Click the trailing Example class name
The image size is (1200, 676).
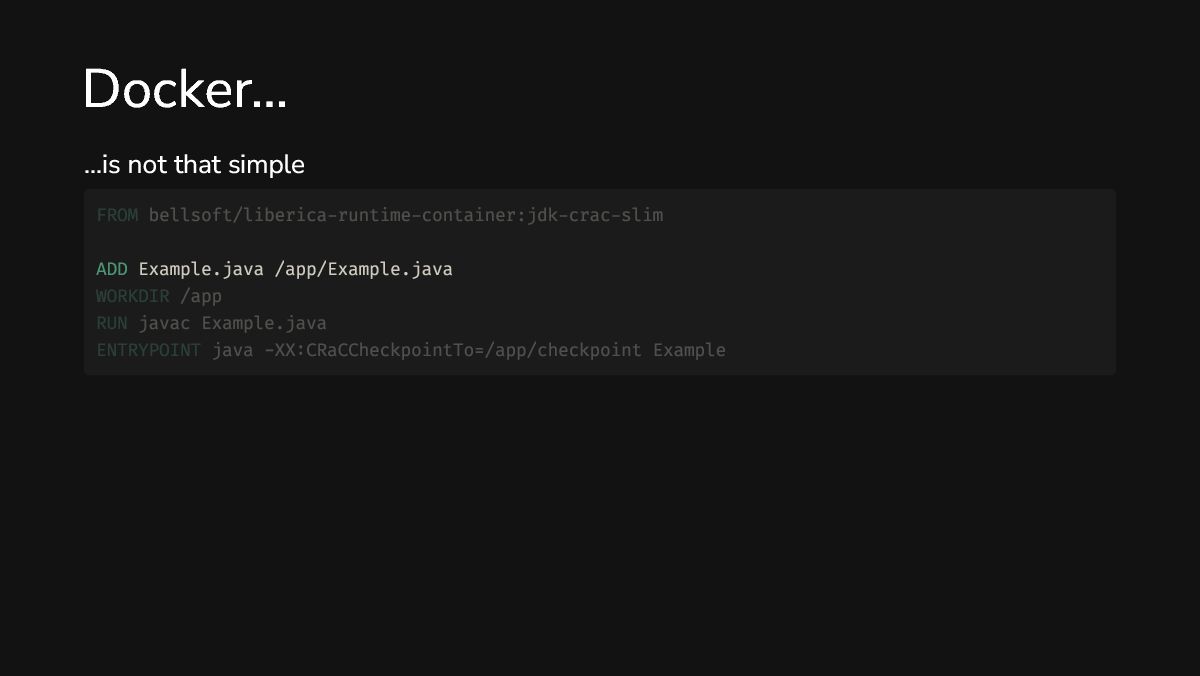click(689, 350)
